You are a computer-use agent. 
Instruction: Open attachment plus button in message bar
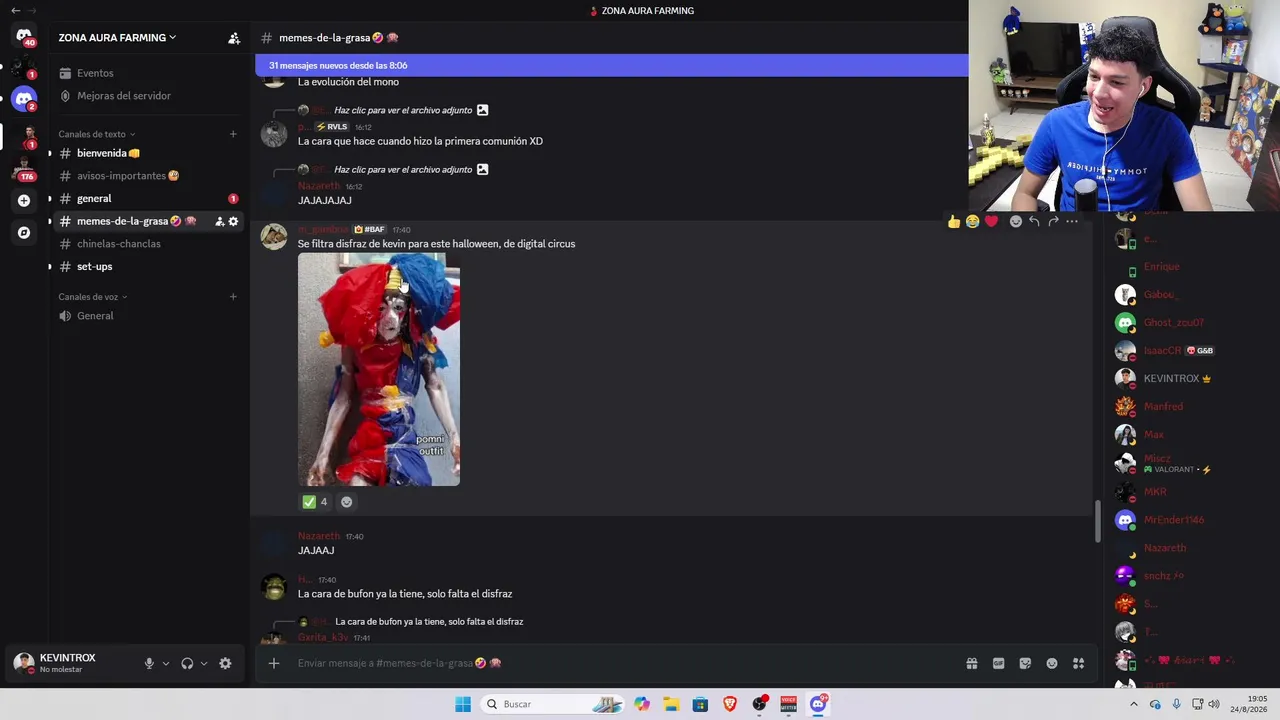273,663
